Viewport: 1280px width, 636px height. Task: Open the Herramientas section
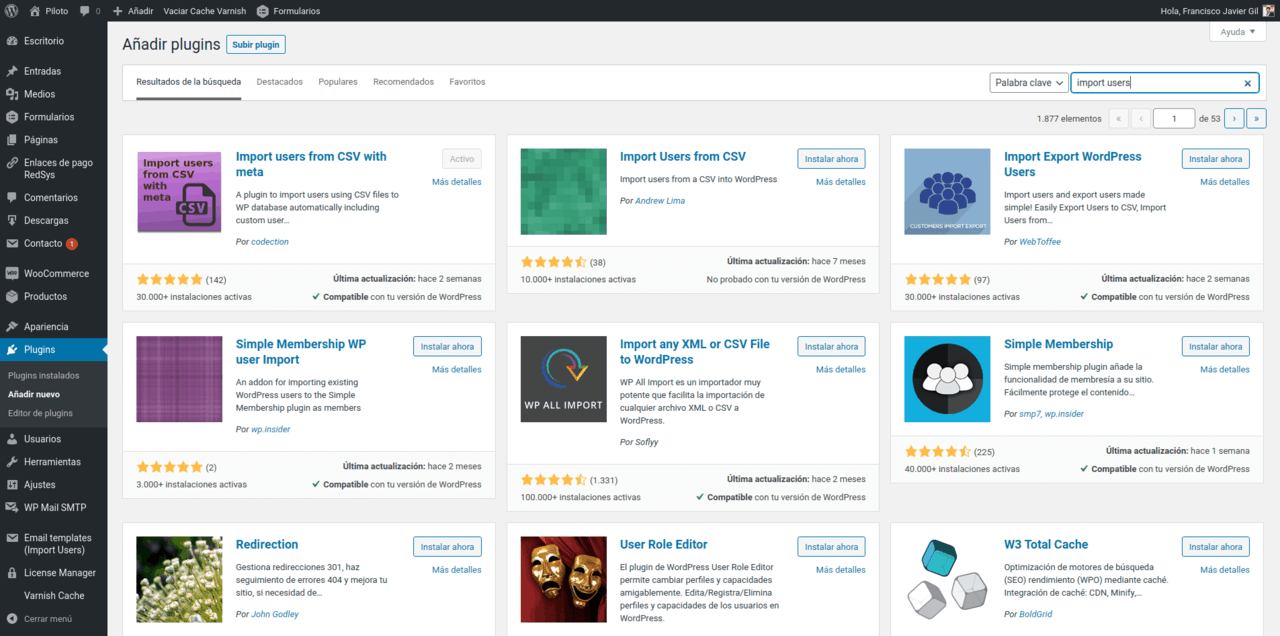pos(54,462)
